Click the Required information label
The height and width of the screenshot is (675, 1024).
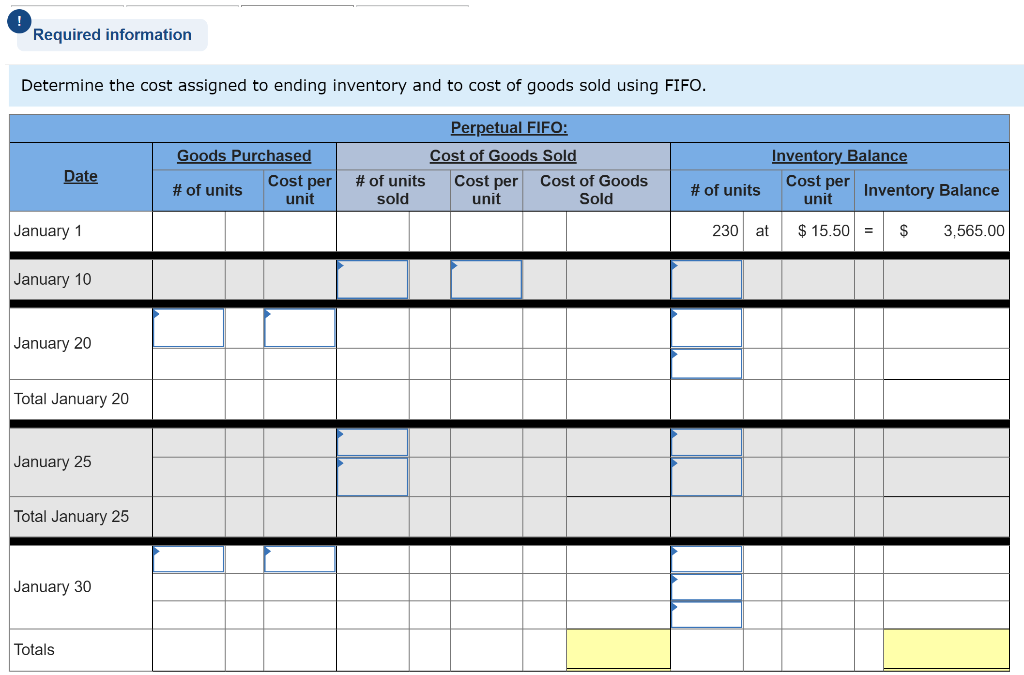click(111, 34)
